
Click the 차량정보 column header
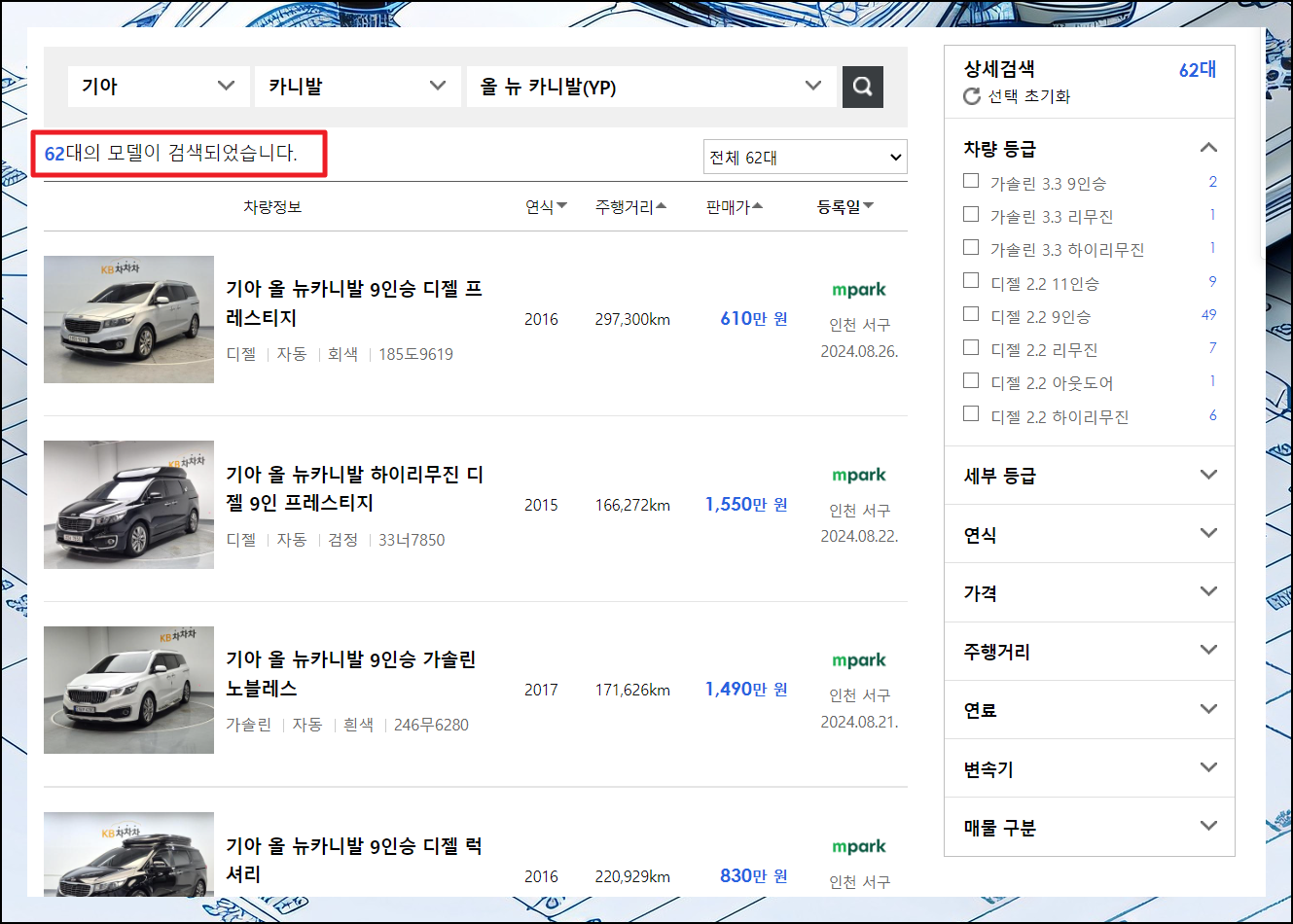tap(272, 207)
